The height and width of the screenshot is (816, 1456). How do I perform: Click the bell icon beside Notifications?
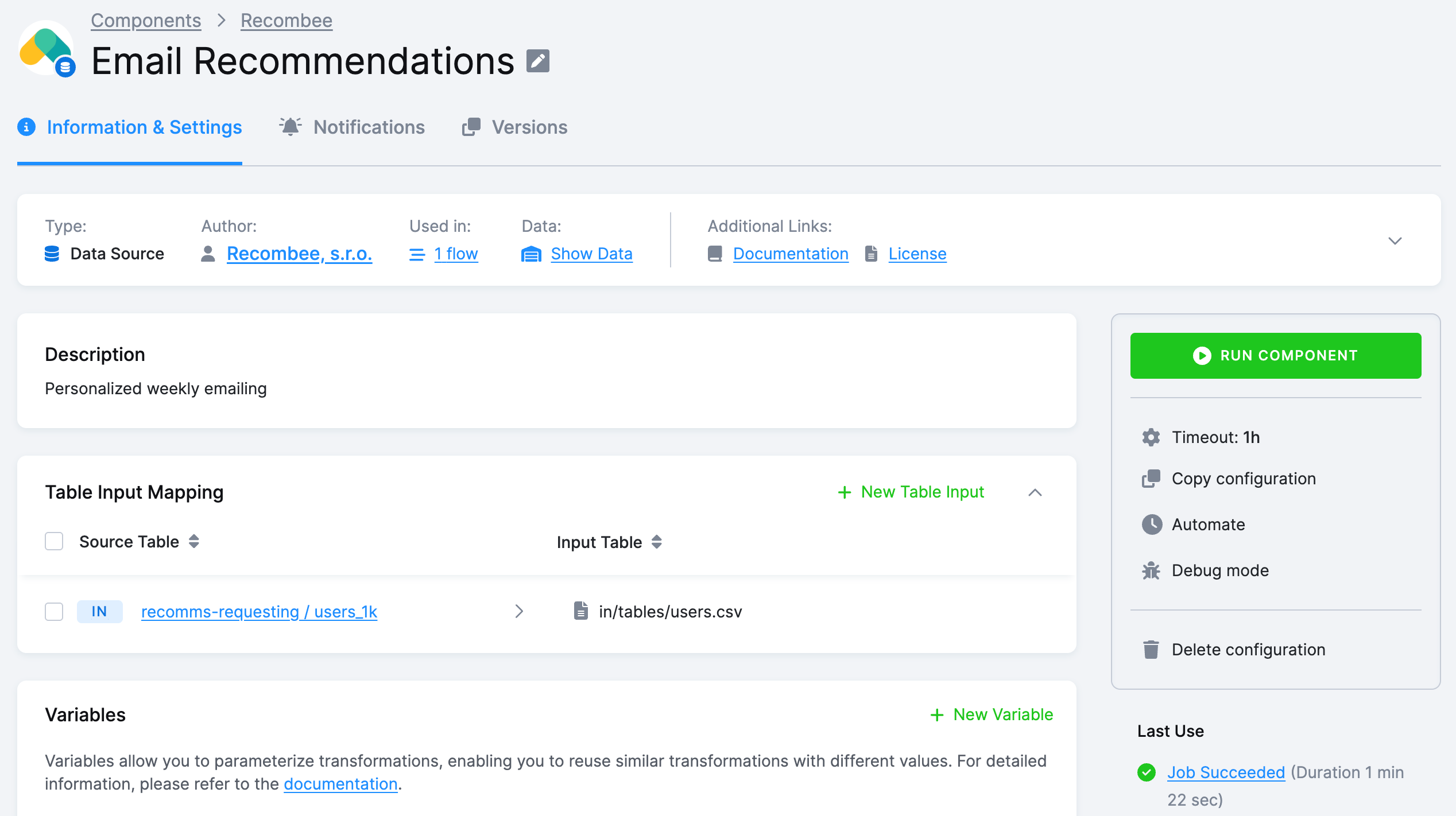click(291, 127)
